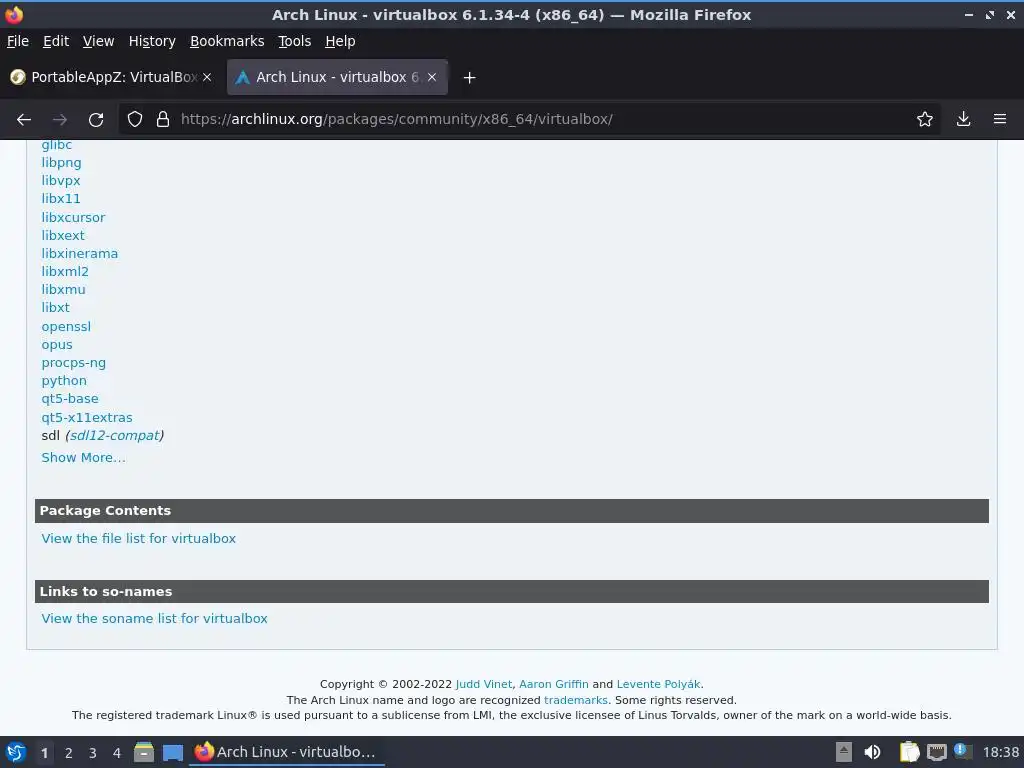Switch to virtual desktop 4
Viewport: 1024px width, 768px height.
(117, 753)
